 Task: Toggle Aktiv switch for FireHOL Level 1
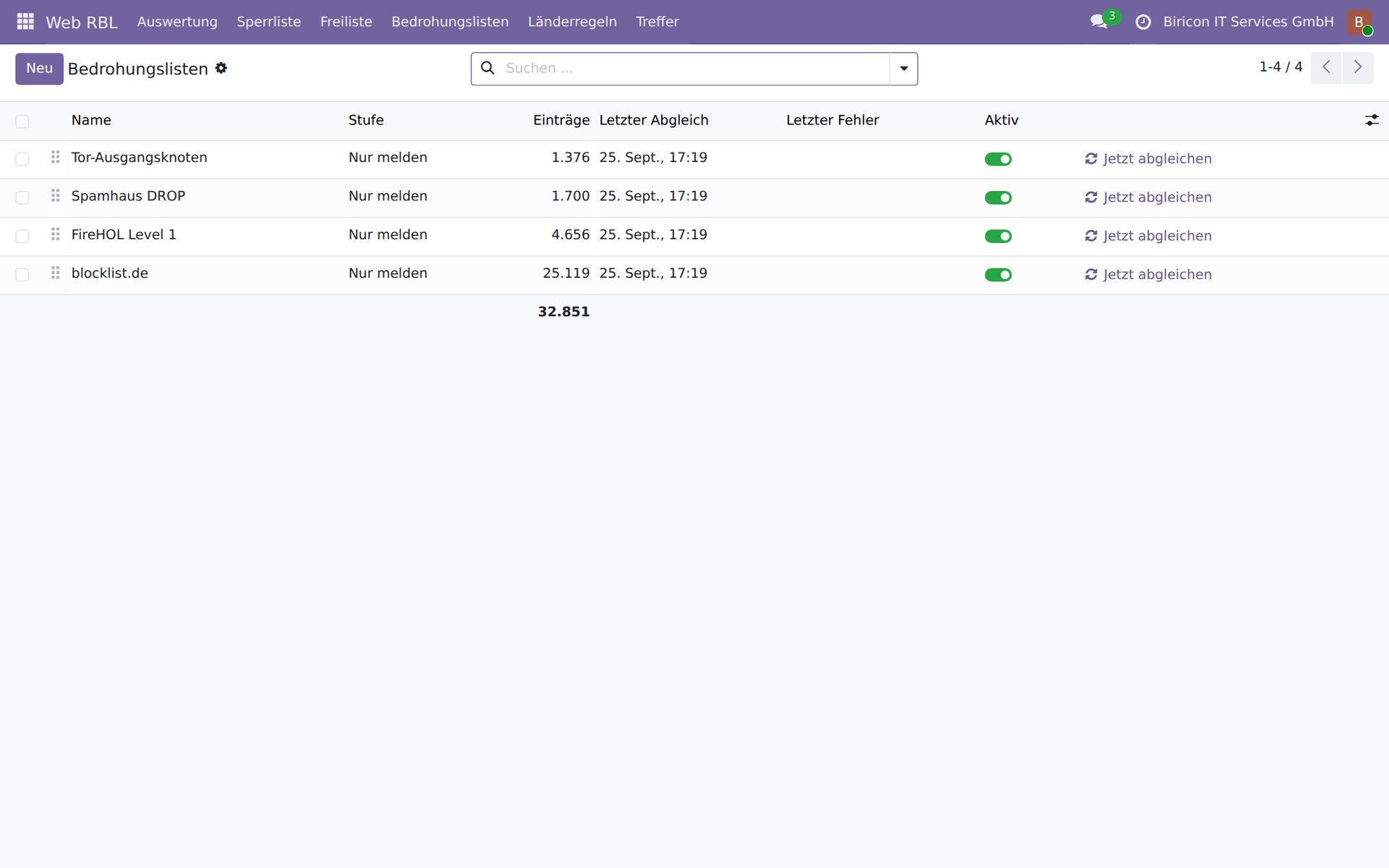coord(998,237)
